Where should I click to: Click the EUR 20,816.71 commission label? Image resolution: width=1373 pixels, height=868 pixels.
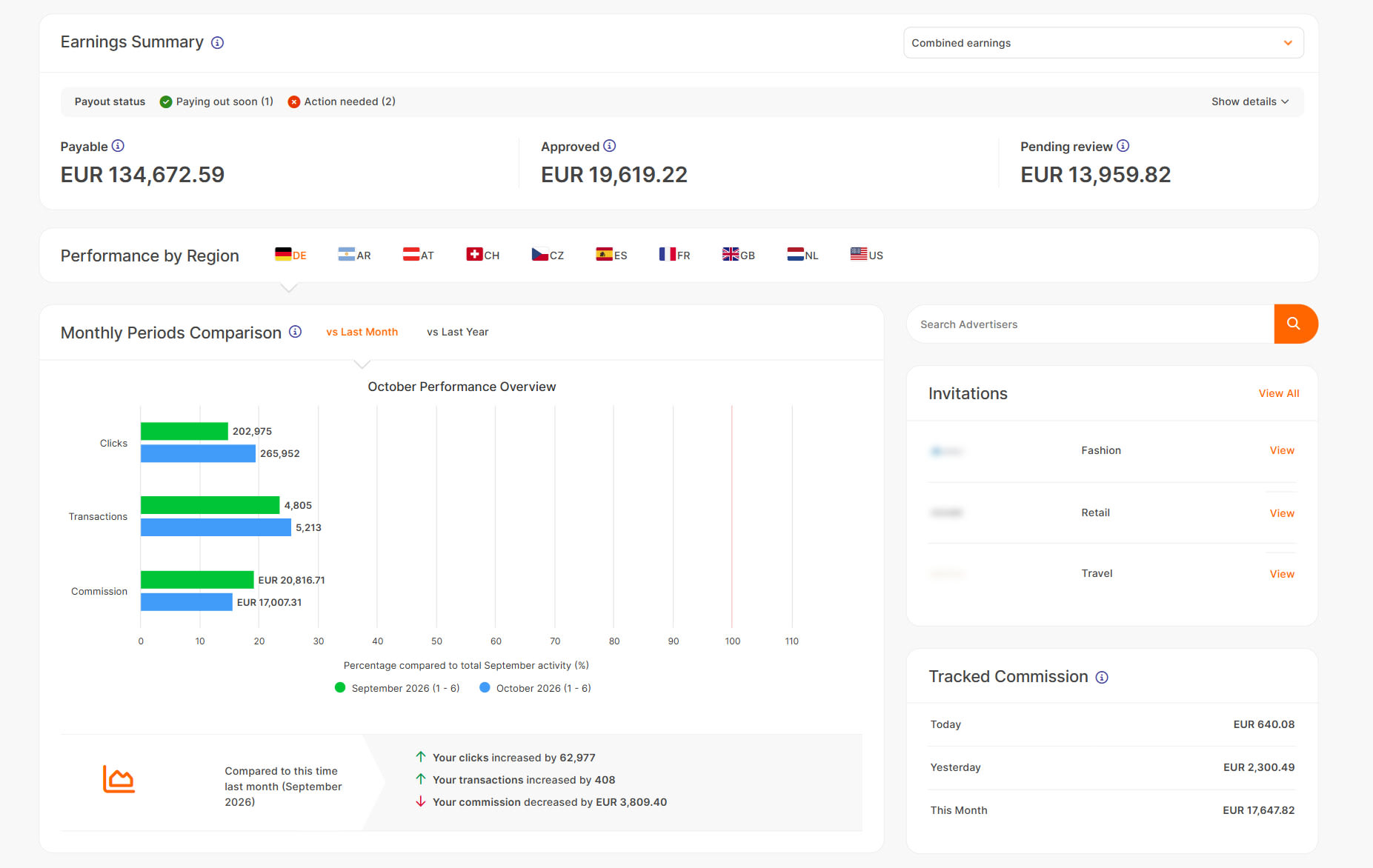tap(291, 580)
